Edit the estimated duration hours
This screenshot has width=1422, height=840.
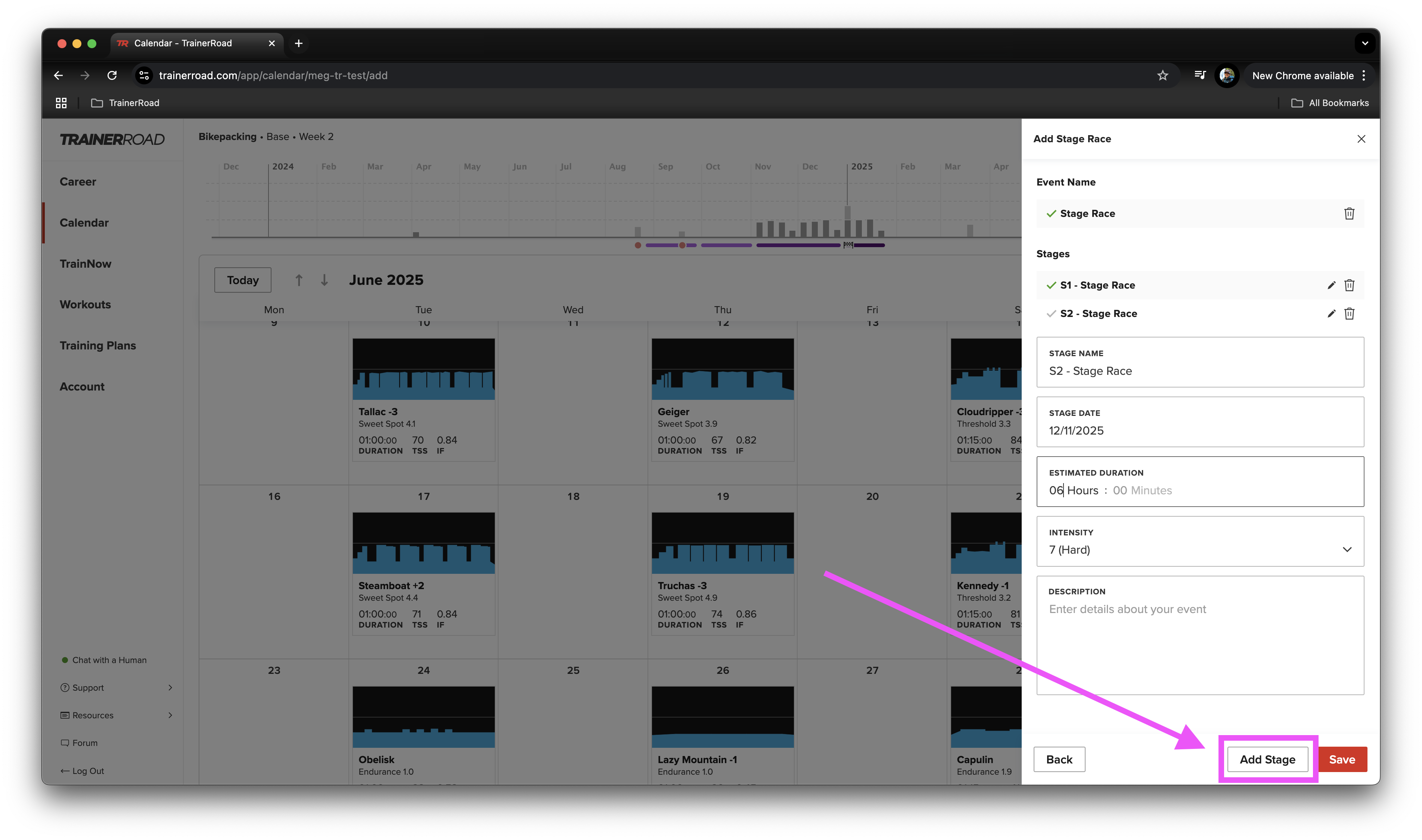coord(1073,490)
